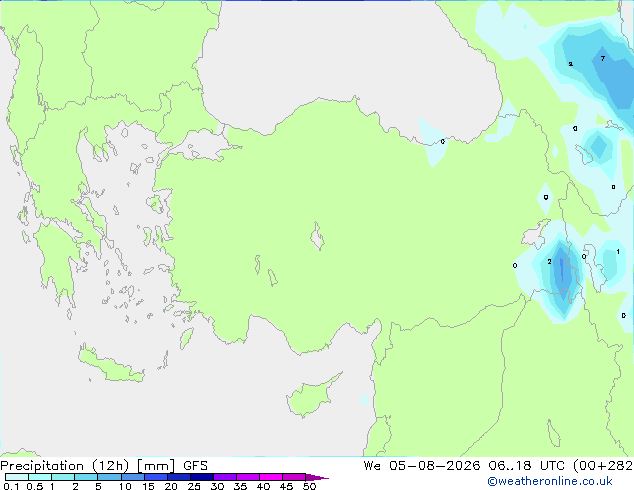Image resolution: width=634 pixels, height=490 pixels.
Task: Click the 'Precipitation (12h) [mm] GFS' title
Action: (104, 466)
